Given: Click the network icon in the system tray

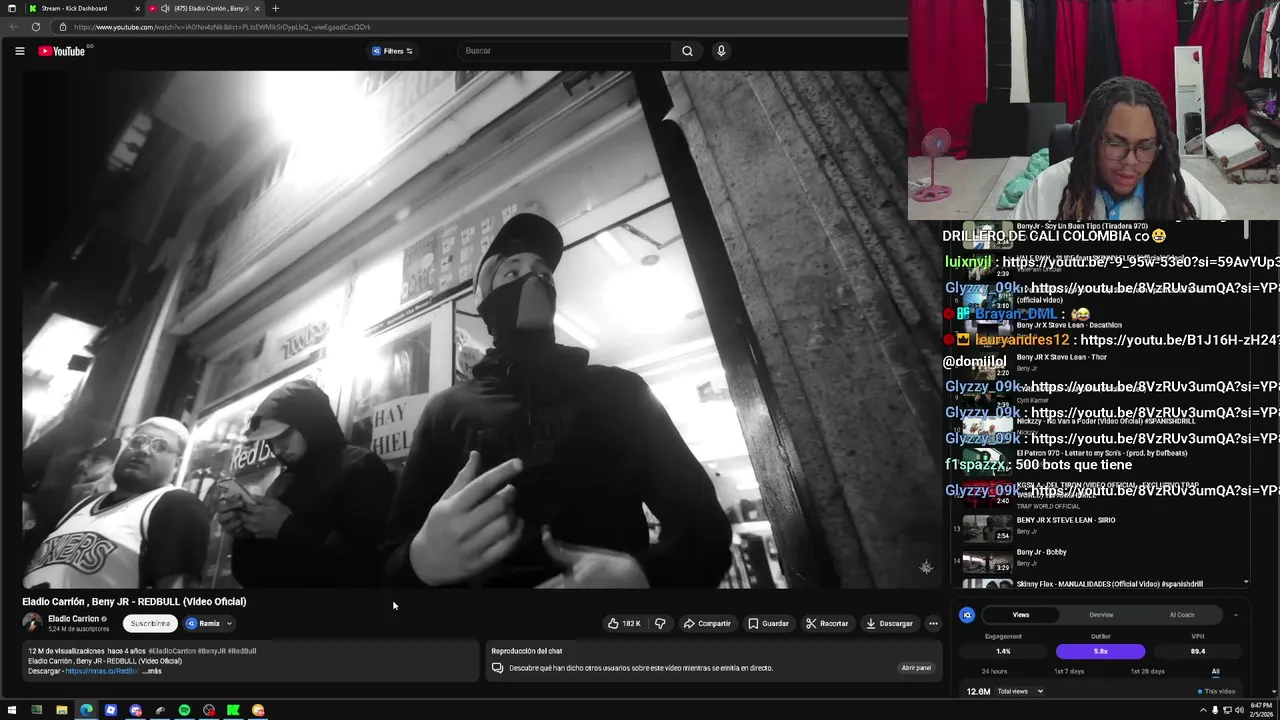Looking at the screenshot, I should [x=1228, y=710].
